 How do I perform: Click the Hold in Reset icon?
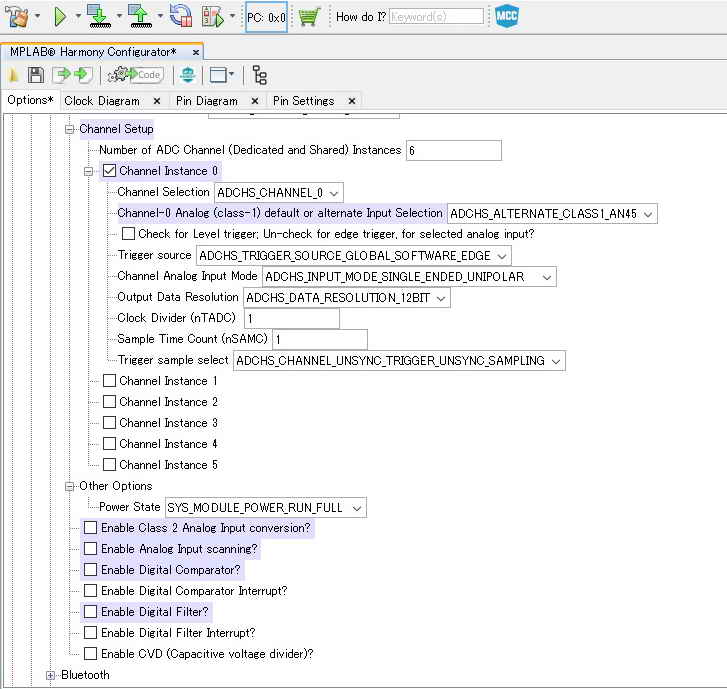[181, 17]
